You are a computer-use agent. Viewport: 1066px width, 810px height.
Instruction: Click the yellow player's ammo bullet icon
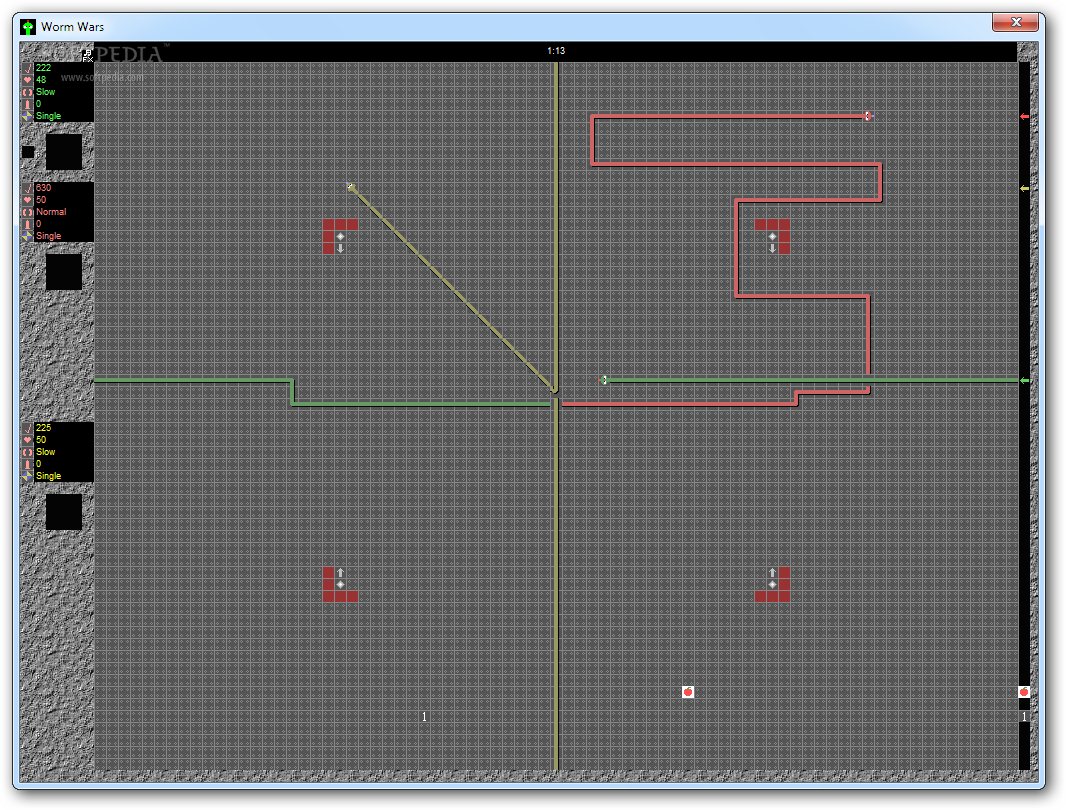(28, 464)
